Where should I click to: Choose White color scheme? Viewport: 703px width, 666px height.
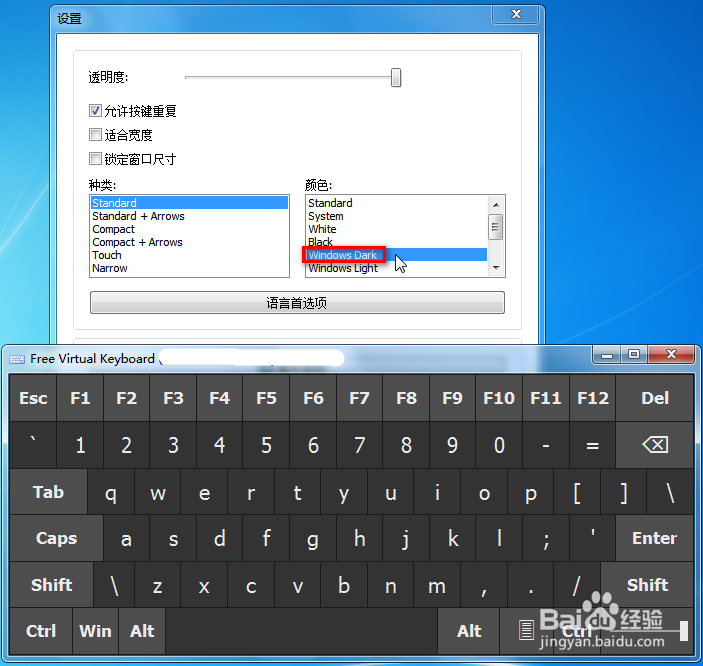[x=397, y=229]
